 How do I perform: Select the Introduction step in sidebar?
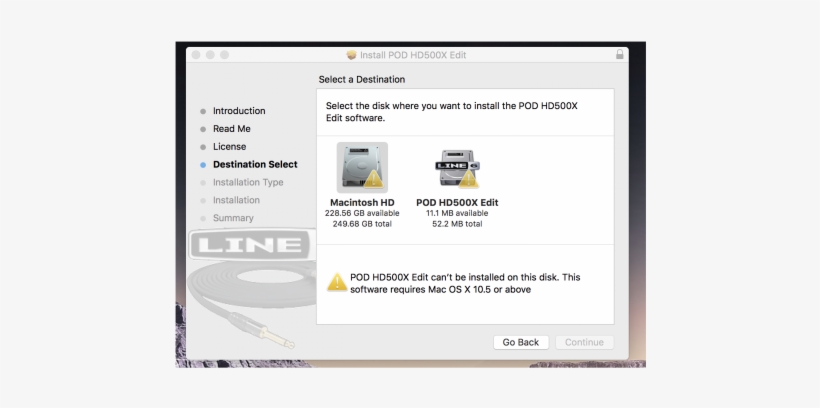click(x=239, y=111)
